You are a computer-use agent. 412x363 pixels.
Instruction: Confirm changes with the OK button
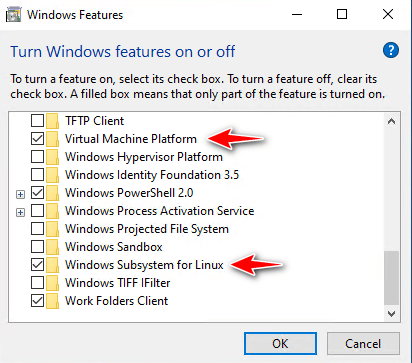pyautogui.click(x=280, y=343)
